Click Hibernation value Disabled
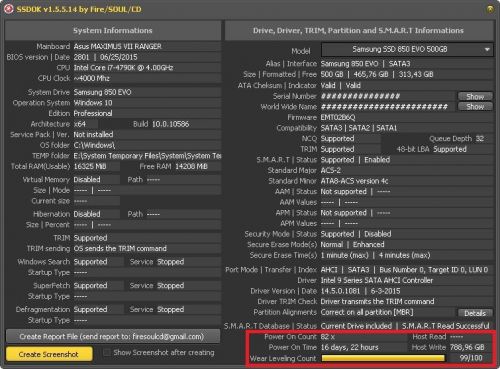The width and height of the screenshot is (500, 369). click(x=87, y=214)
